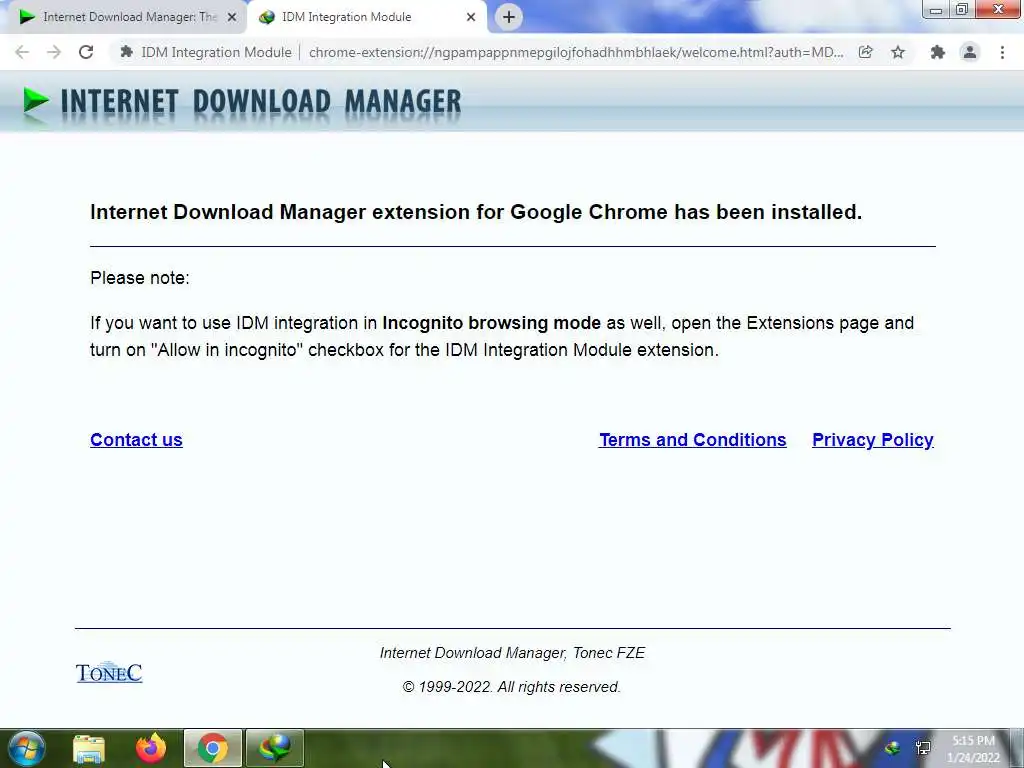The width and height of the screenshot is (1024, 768).
Task: Open the clock showing 5:15 PM
Action: click(973, 749)
